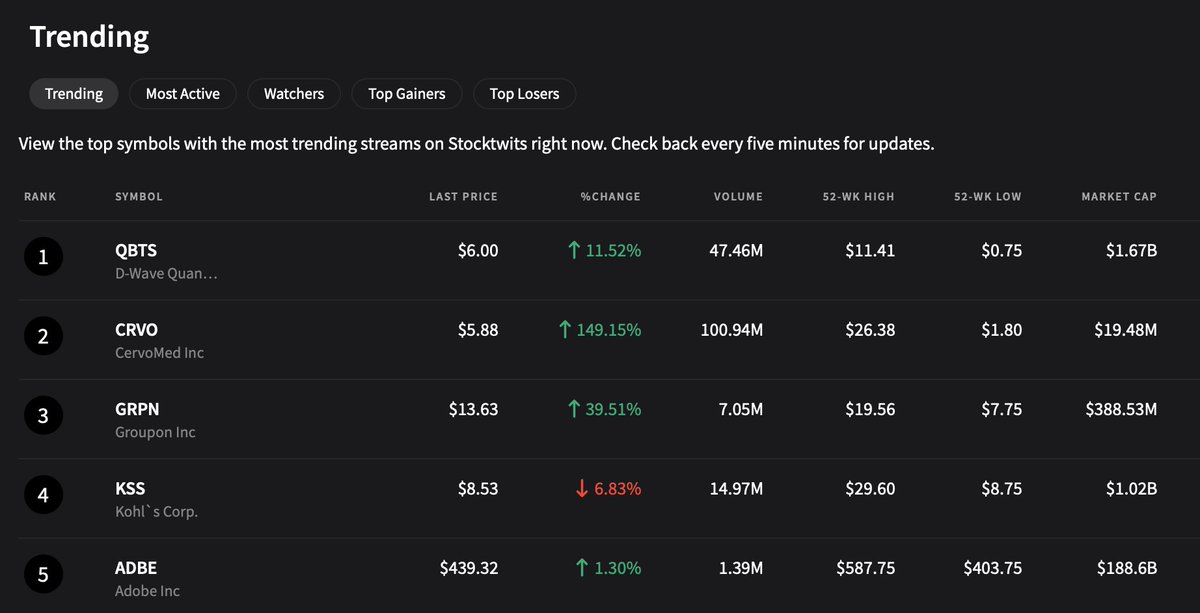Click the 7.05M volume cell
The height and width of the screenshot is (613, 1200).
[740, 409]
